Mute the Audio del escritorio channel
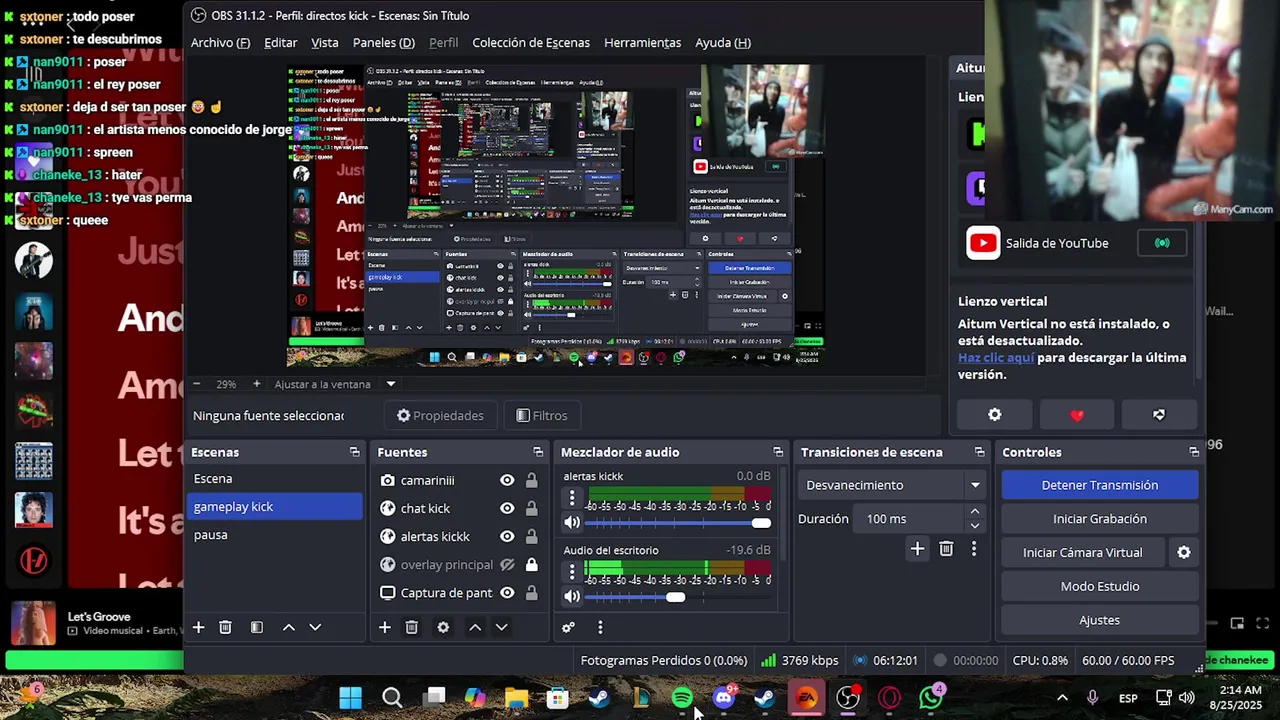The image size is (1280, 720). point(572,596)
